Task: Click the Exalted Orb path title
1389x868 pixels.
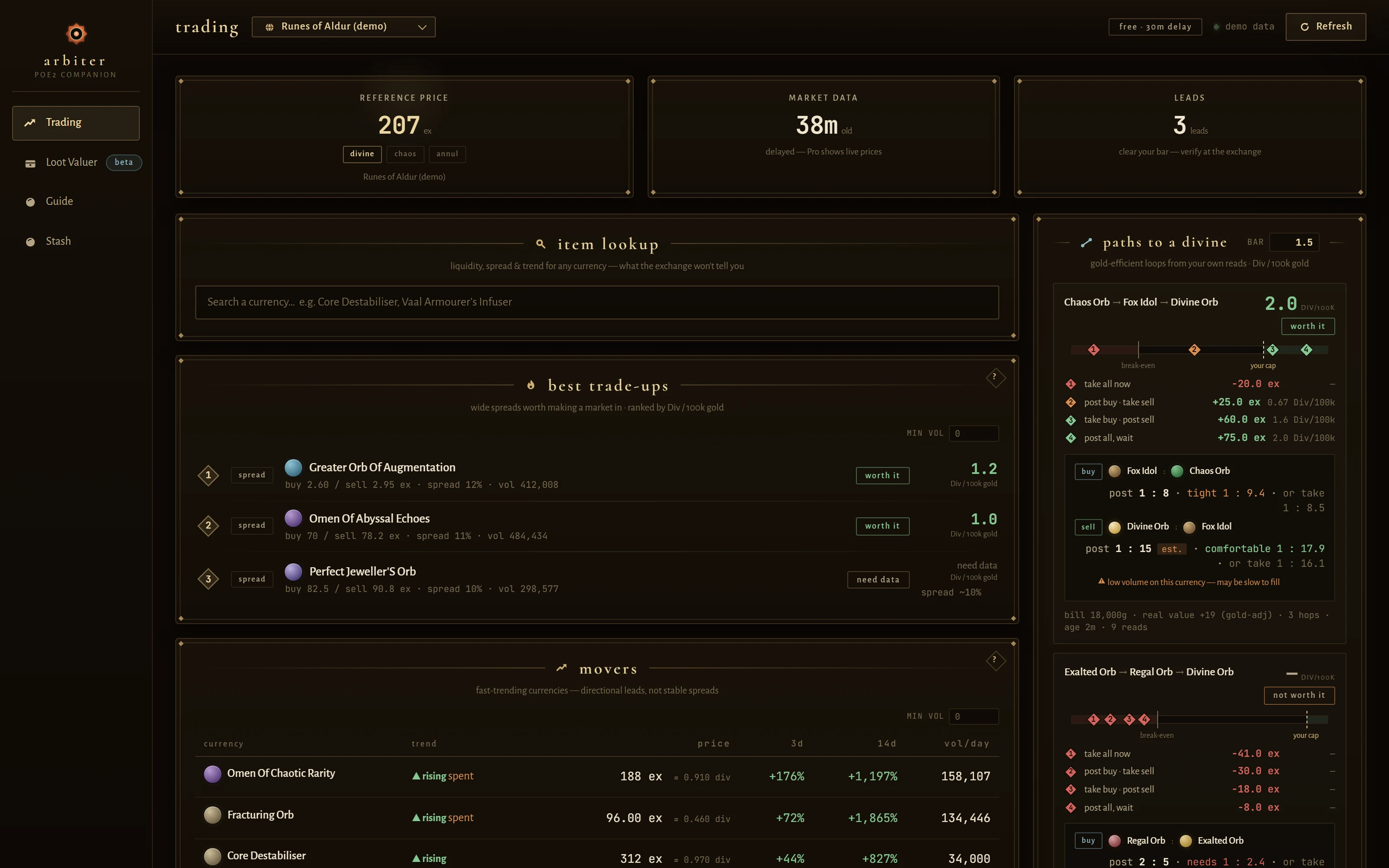Action: 1149,672
